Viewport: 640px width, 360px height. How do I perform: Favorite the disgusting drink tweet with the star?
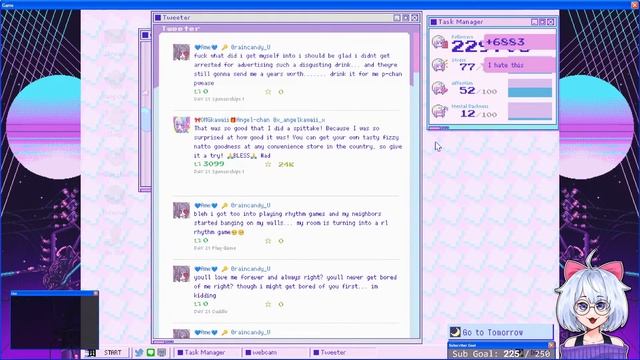pyautogui.click(x=268, y=91)
